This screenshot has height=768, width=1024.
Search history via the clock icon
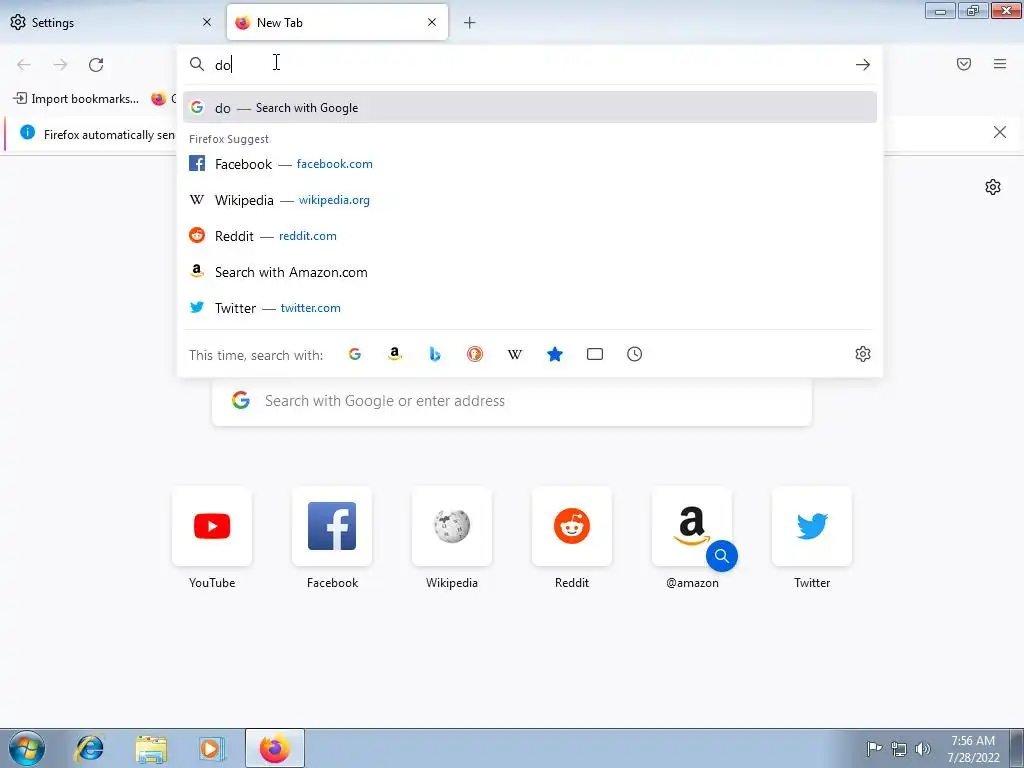pos(634,354)
